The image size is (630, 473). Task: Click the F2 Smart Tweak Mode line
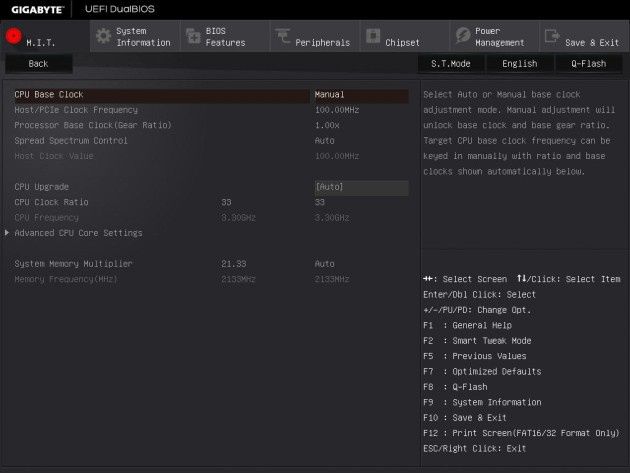tap(477, 341)
